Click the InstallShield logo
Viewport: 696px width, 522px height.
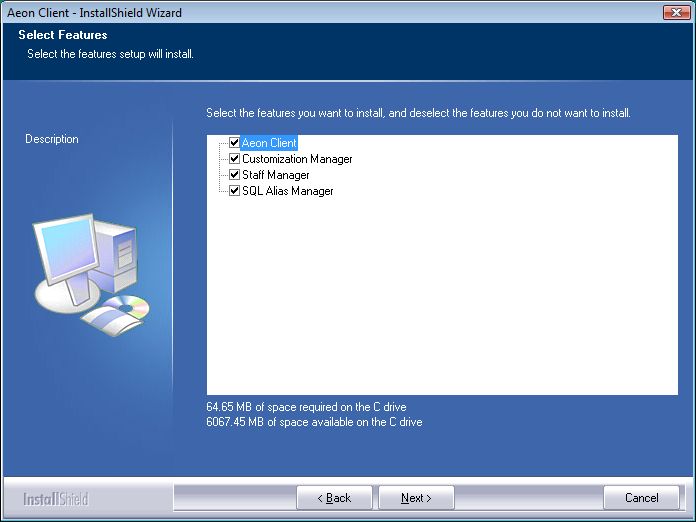click(x=56, y=498)
